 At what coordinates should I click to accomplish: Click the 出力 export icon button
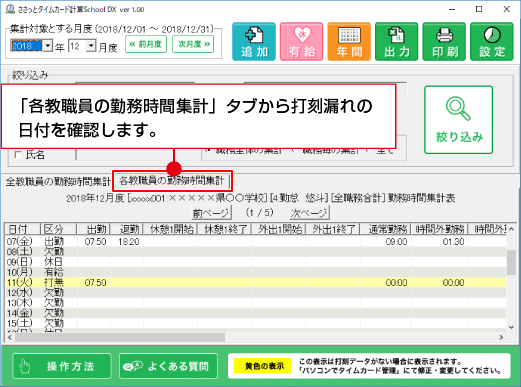tap(397, 42)
